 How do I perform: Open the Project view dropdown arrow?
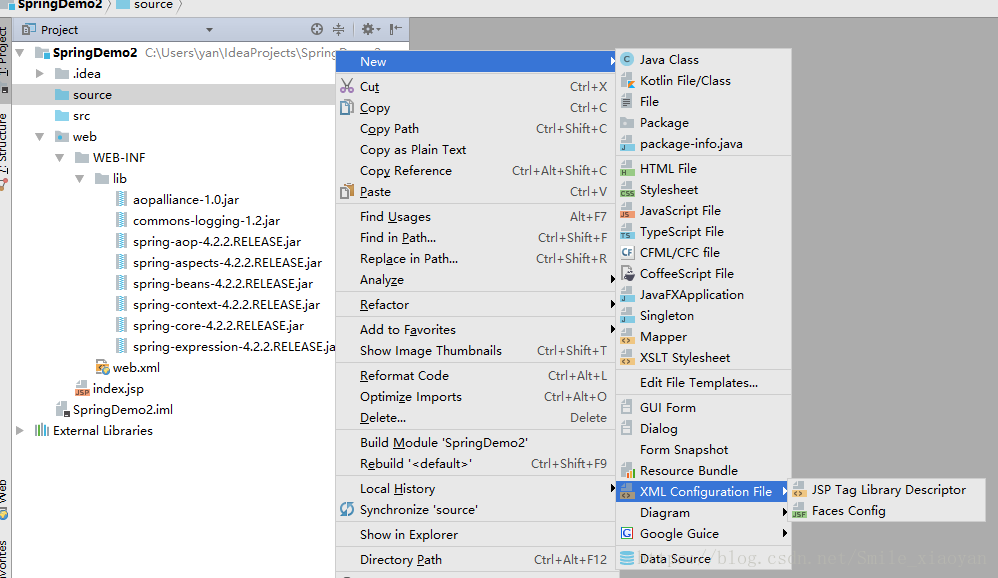209,29
